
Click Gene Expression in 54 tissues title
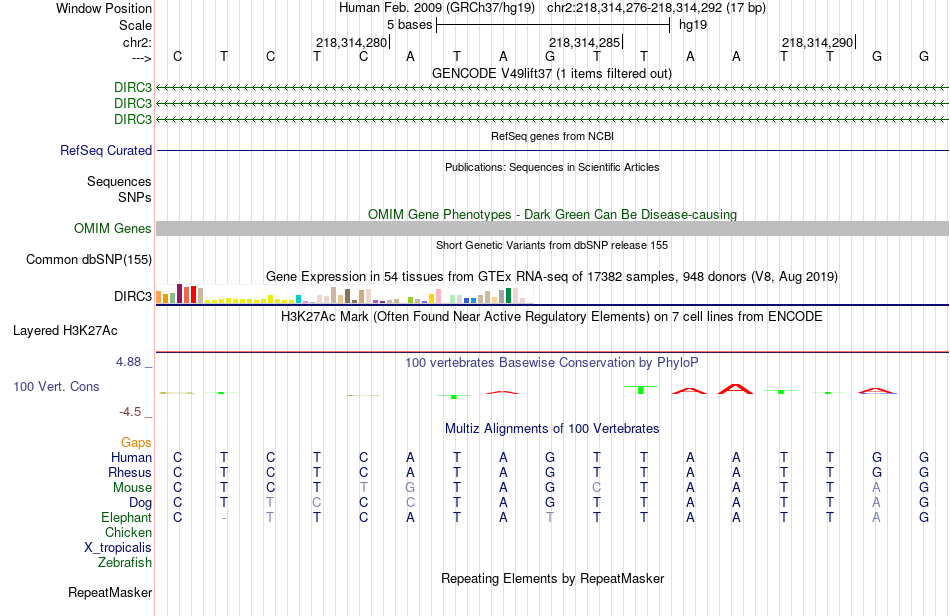[x=552, y=277]
